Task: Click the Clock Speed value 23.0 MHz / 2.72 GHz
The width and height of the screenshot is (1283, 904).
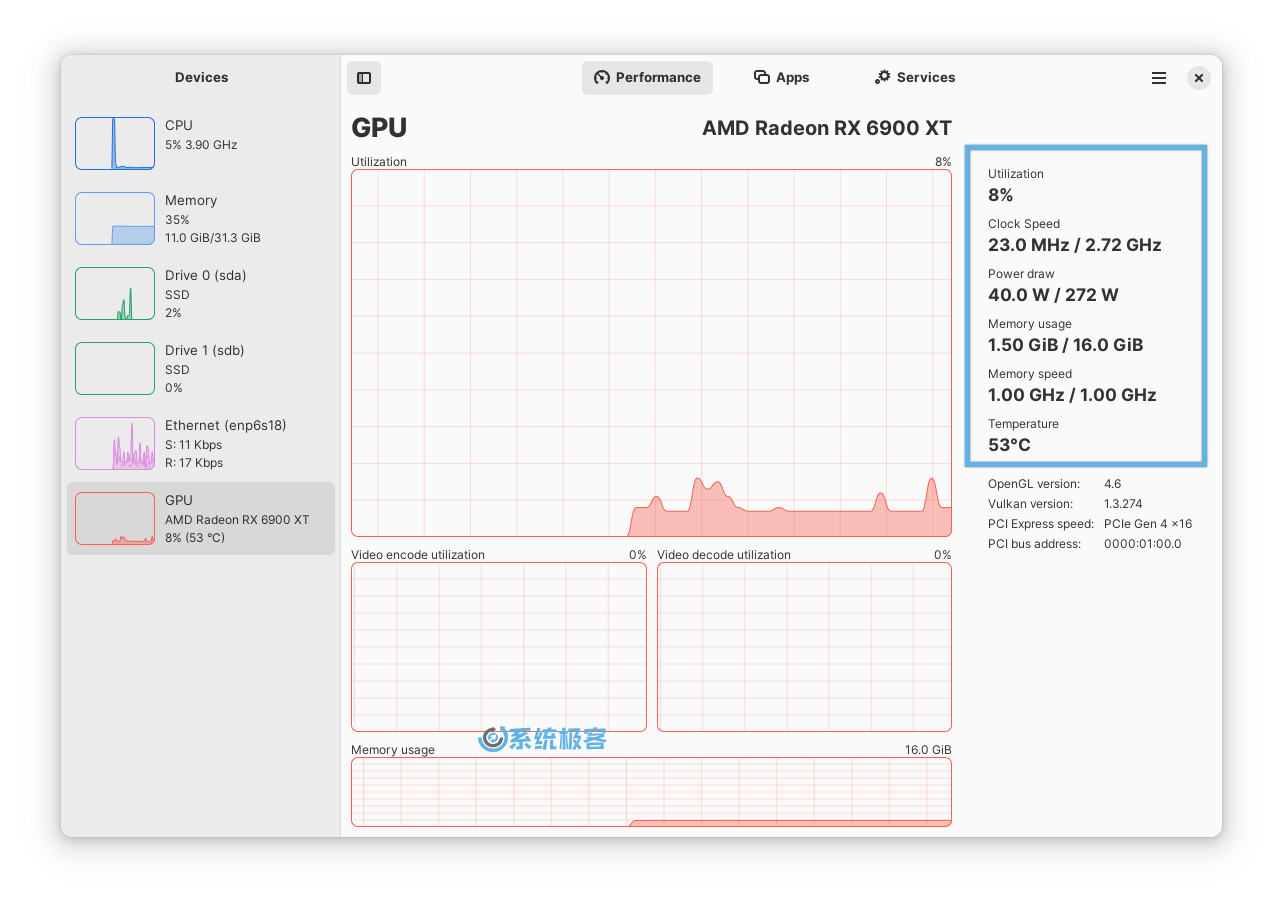Action: [x=1075, y=245]
